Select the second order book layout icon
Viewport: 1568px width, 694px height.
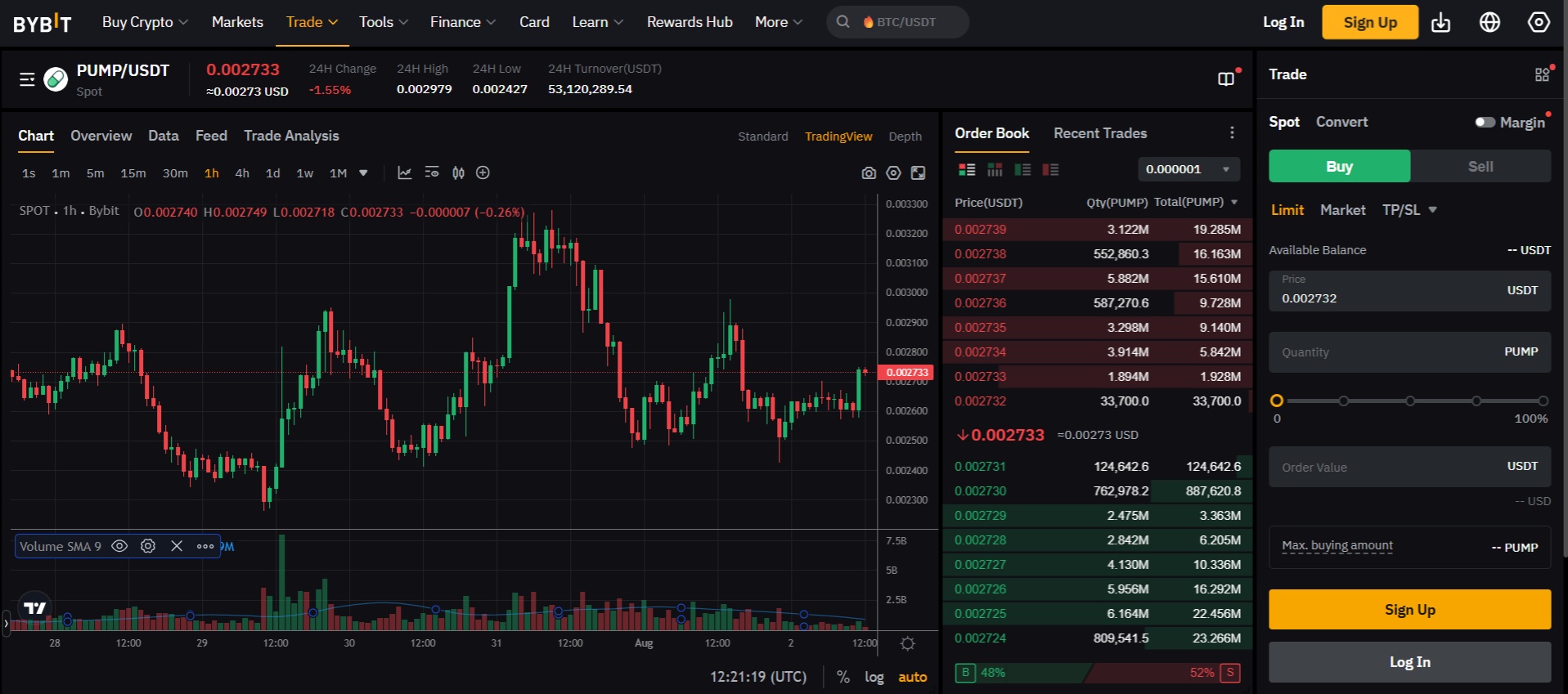(x=995, y=169)
